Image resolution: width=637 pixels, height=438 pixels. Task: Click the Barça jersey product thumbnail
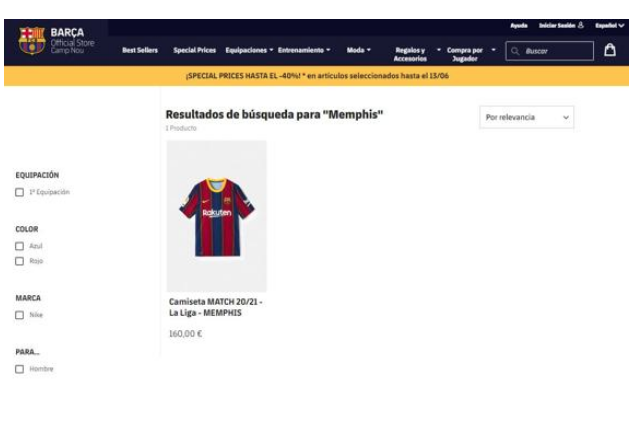pyautogui.click(x=217, y=216)
